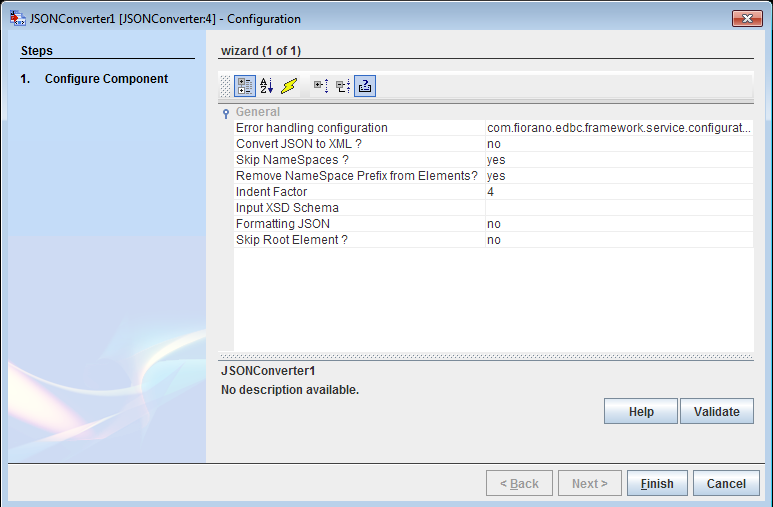This screenshot has height=507, width=773.
Task: Open the error handling configuration value
Action: click(x=619, y=128)
